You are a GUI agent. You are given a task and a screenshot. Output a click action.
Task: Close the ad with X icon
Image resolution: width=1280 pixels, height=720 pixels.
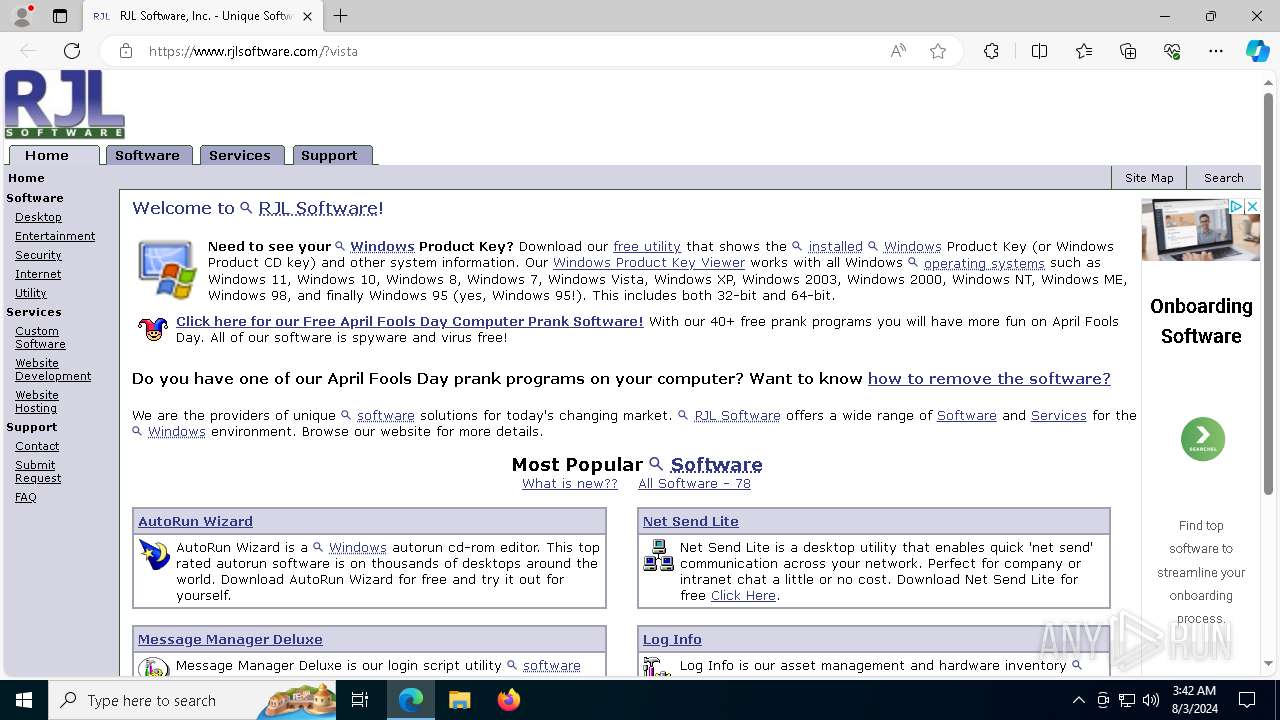coord(1252,206)
